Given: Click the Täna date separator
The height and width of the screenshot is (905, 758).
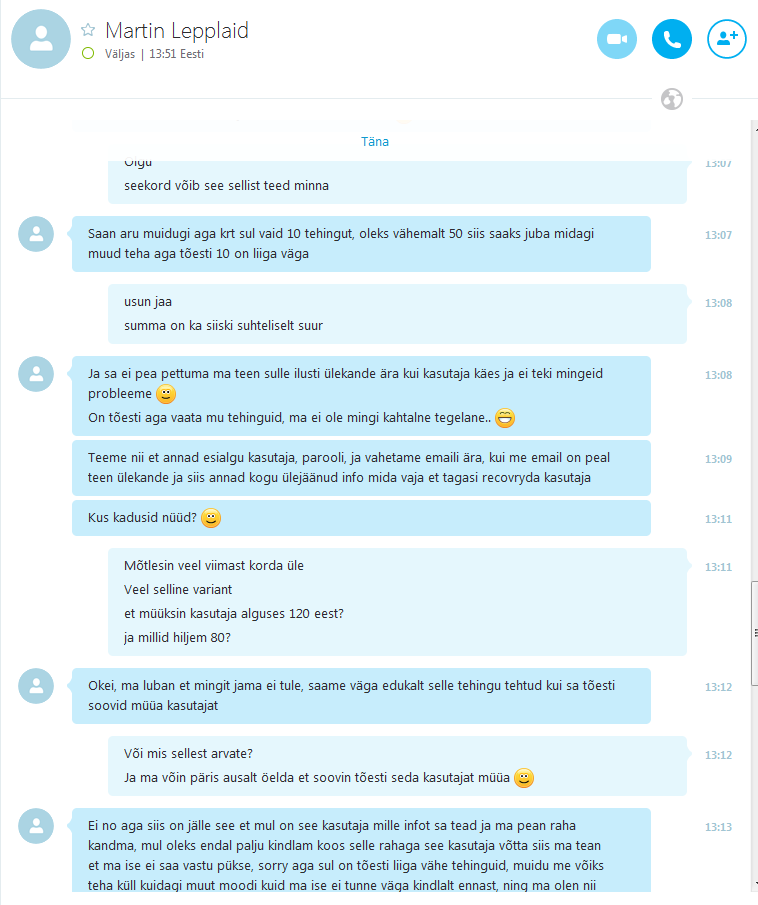Looking at the screenshot, I should (x=375, y=142).
